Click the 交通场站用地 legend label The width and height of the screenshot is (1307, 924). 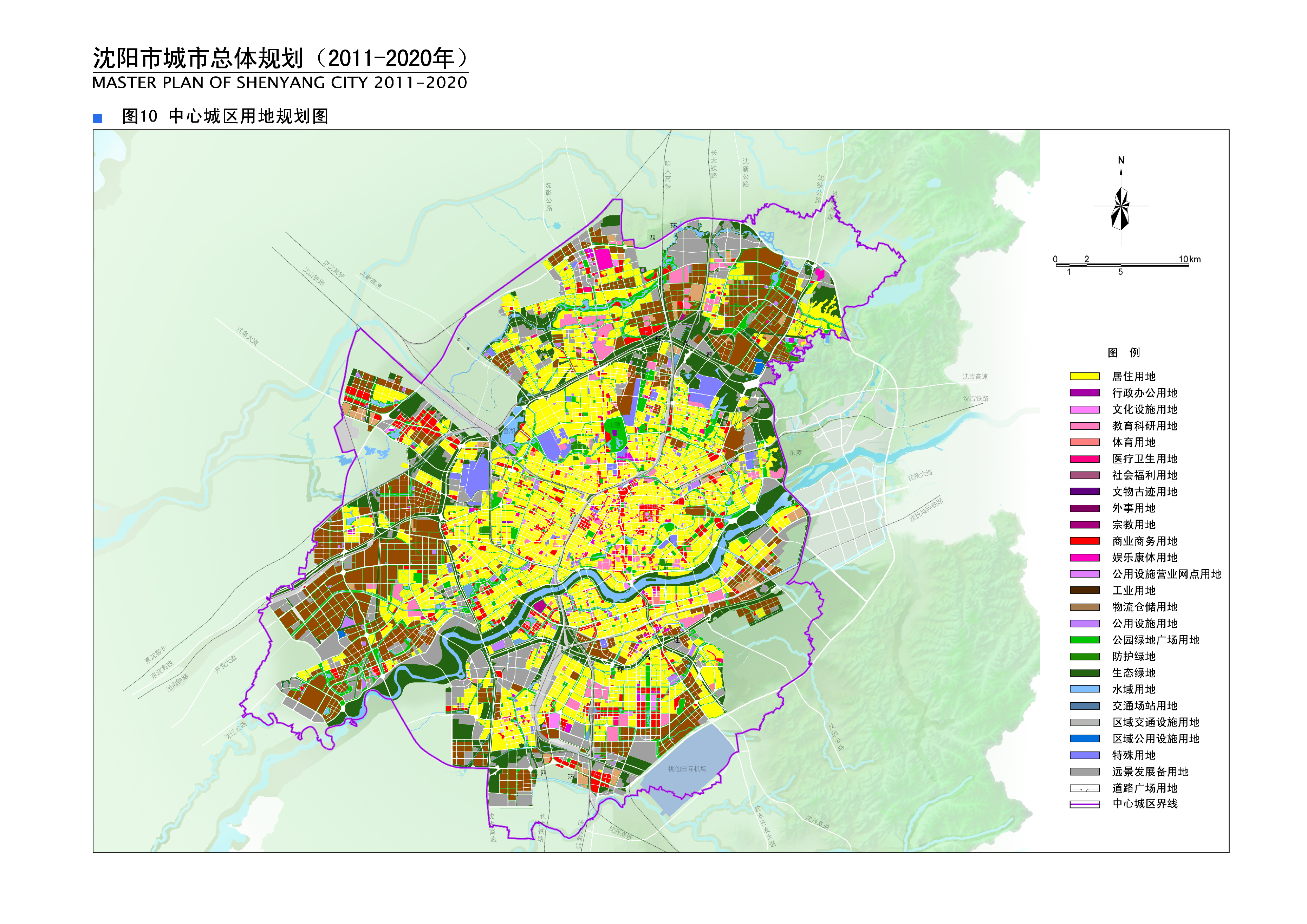pos(1145,706)
